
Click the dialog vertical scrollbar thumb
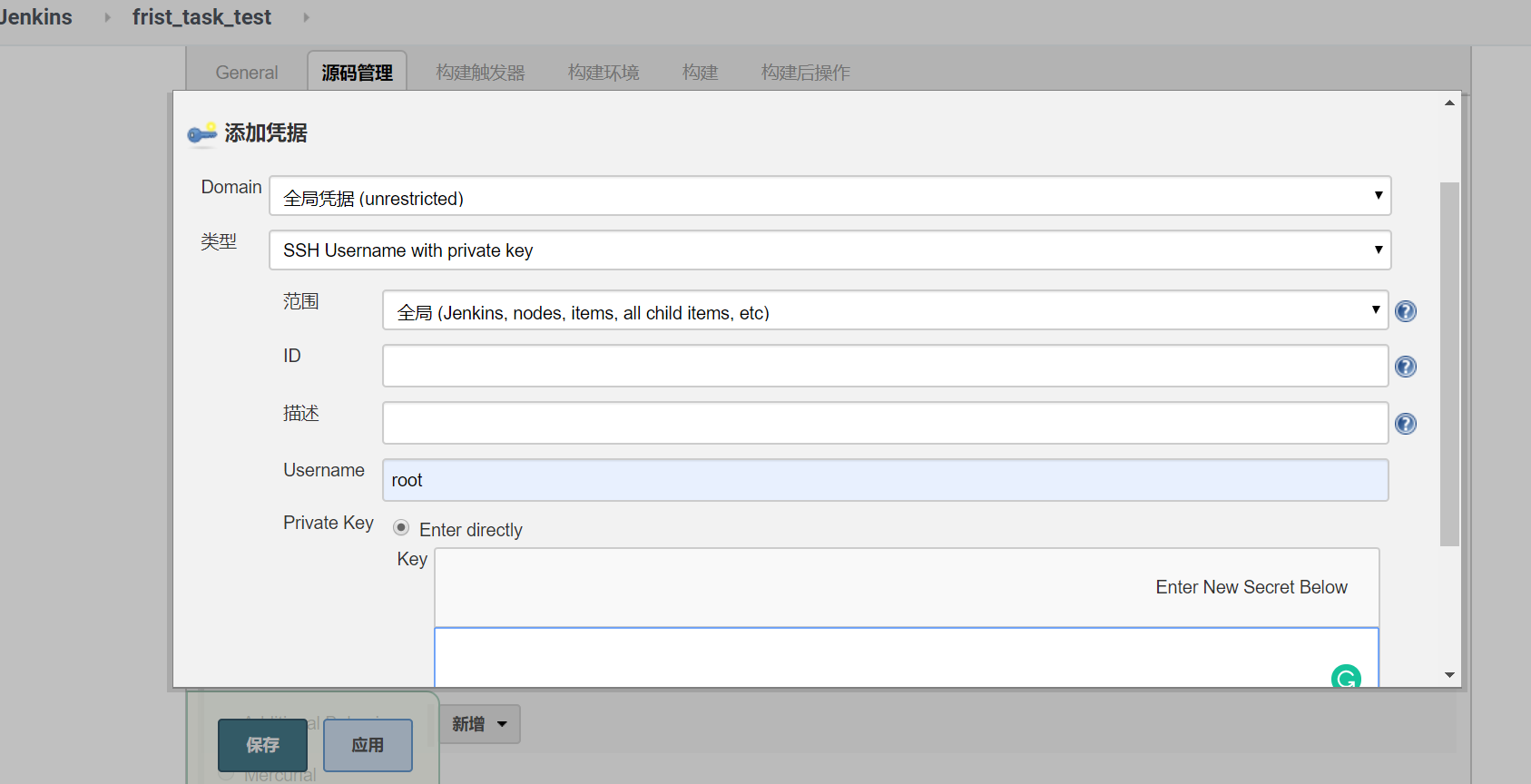point(1449,363)
